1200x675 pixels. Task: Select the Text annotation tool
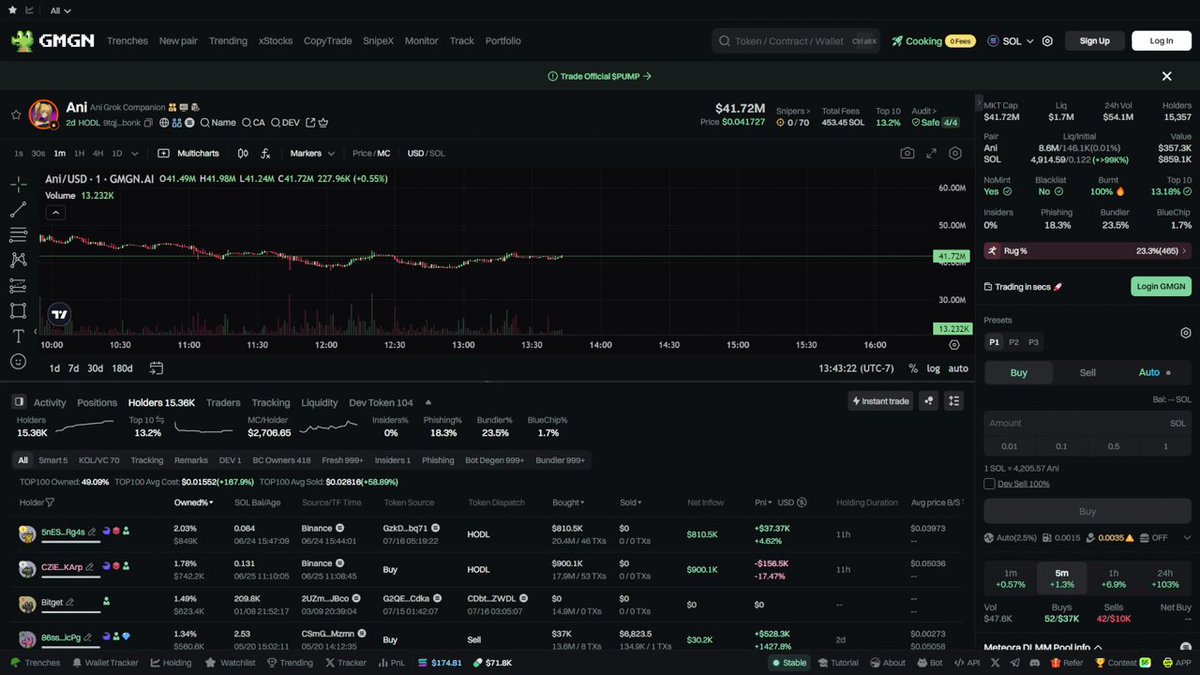pyautogui.click(x=18, y=336)
